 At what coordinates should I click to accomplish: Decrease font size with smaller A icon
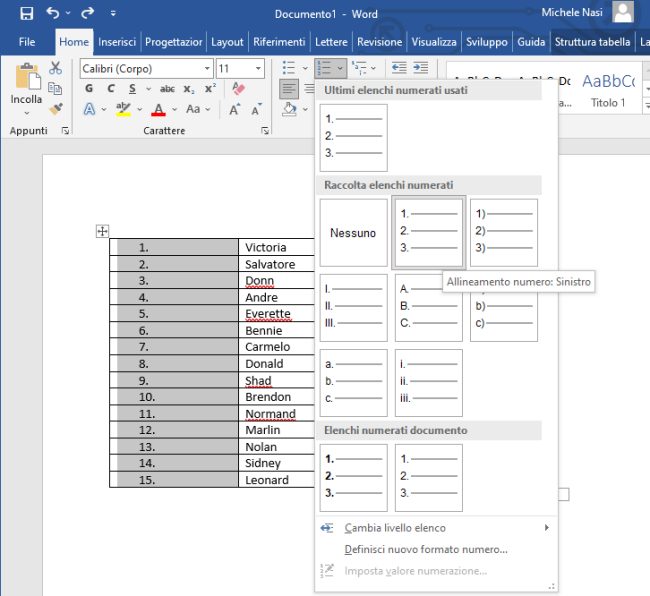pos(256,109)
